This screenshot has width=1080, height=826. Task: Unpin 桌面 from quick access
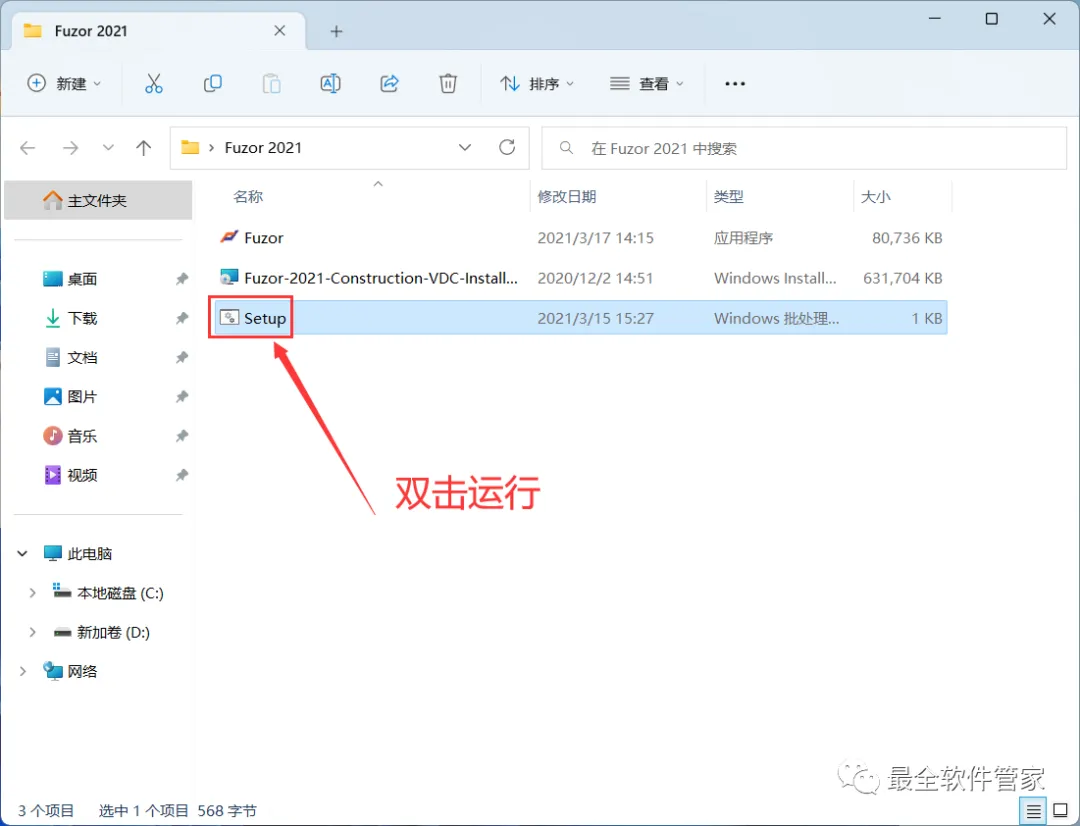[x=182, y=278]
